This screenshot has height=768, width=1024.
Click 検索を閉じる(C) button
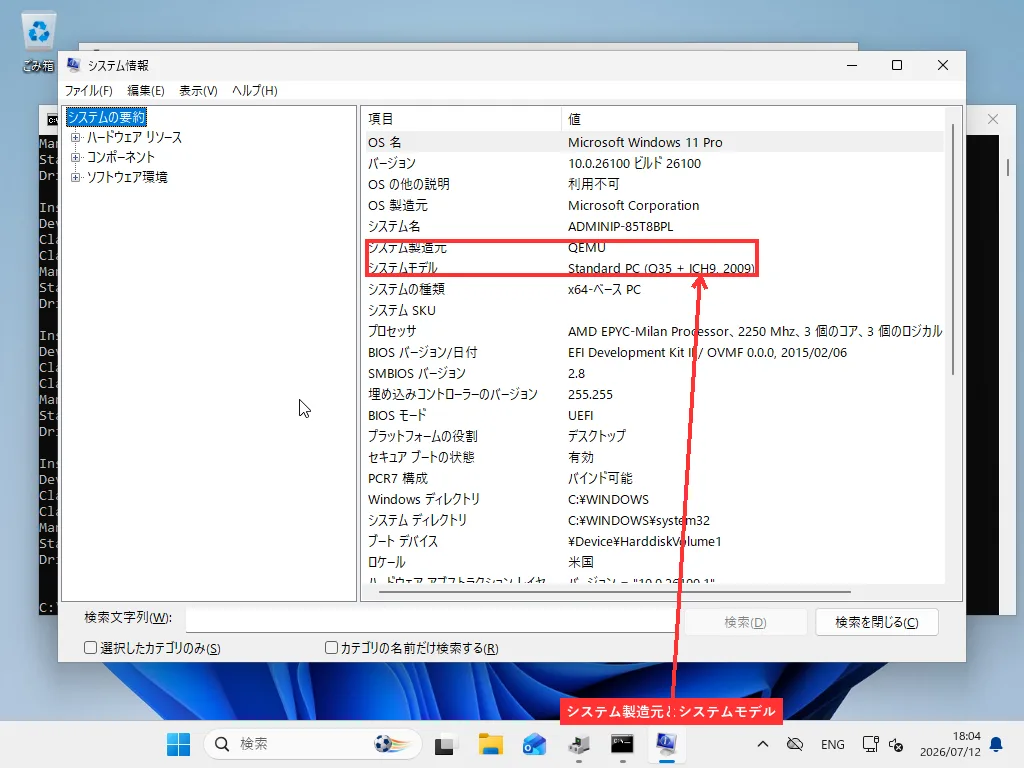coord(876,622)
